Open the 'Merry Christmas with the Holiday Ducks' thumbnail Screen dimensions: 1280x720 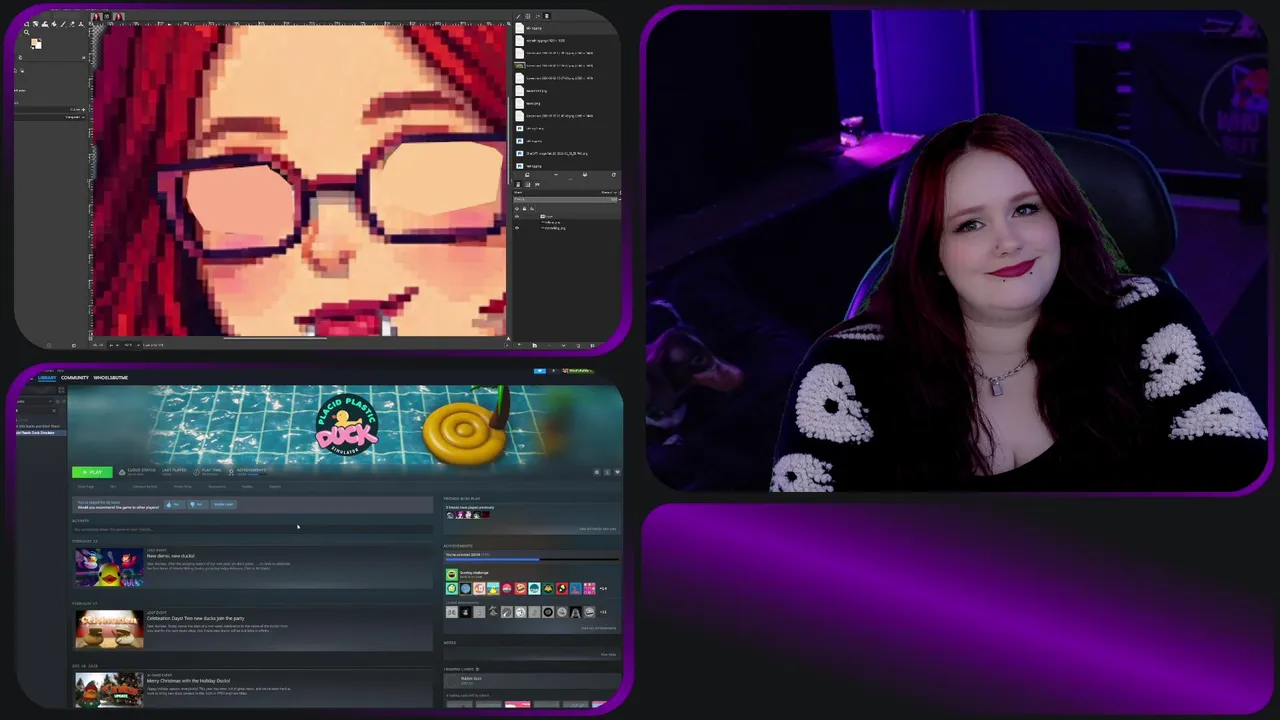pyautogui.click(x=109, y=690)
